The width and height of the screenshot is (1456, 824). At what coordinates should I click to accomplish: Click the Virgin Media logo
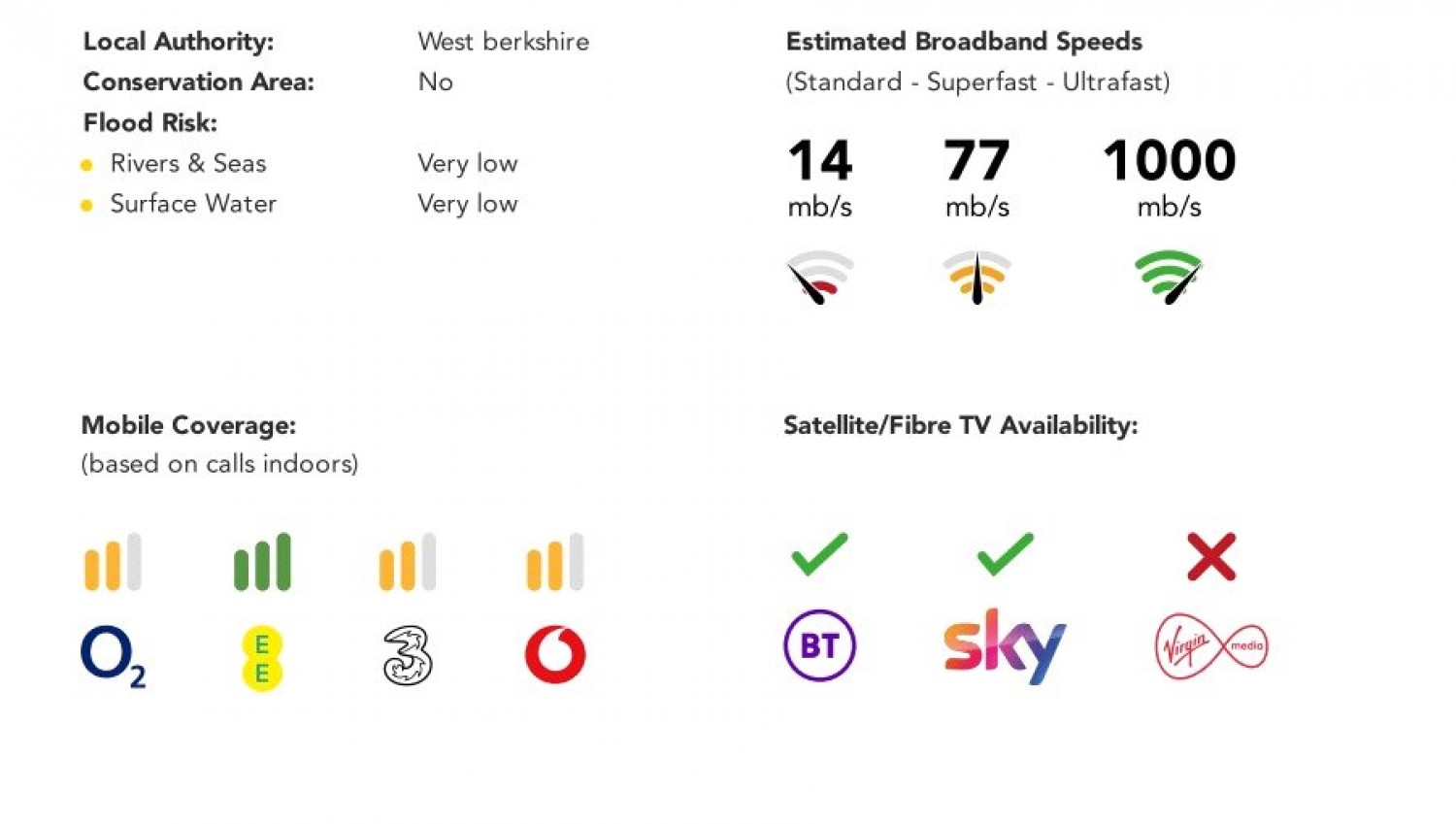(x=1211, y=646)
